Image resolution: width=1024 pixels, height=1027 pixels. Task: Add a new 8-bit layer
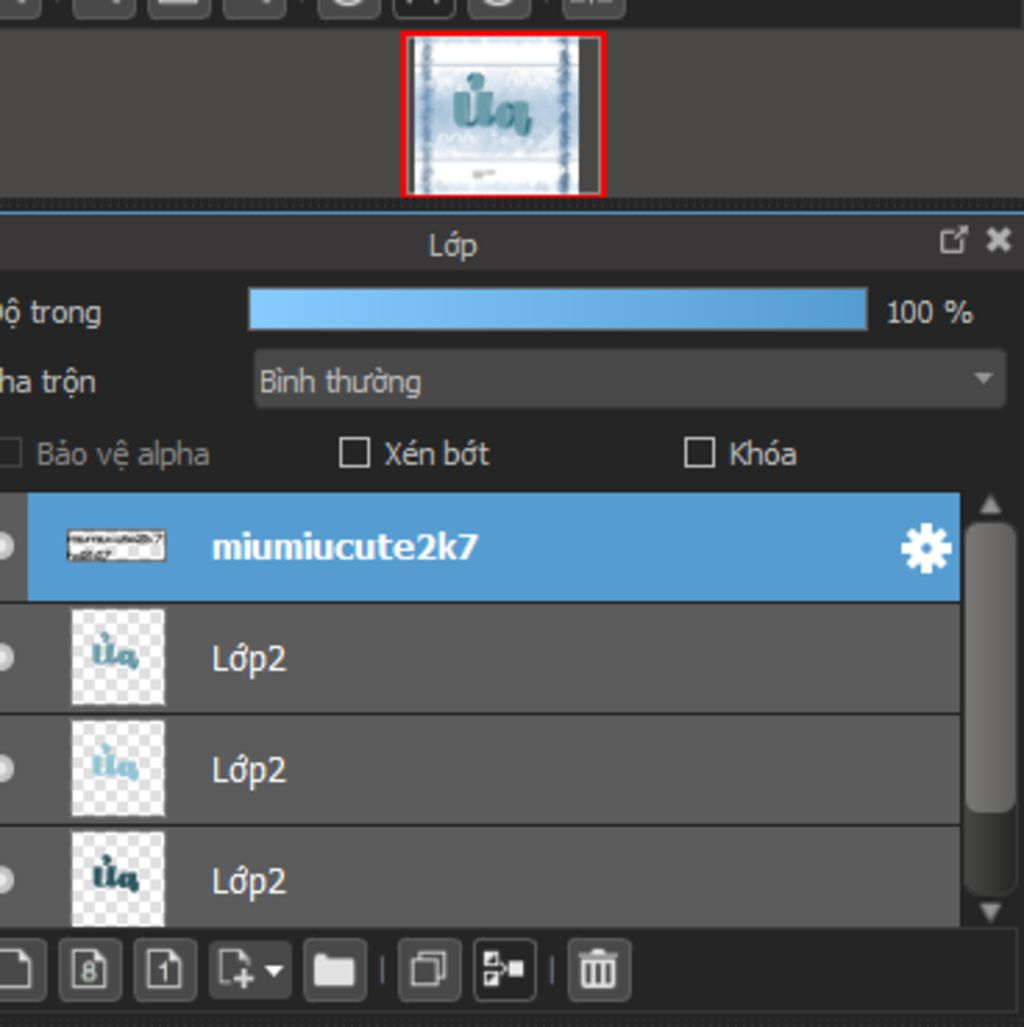[90, 969]
